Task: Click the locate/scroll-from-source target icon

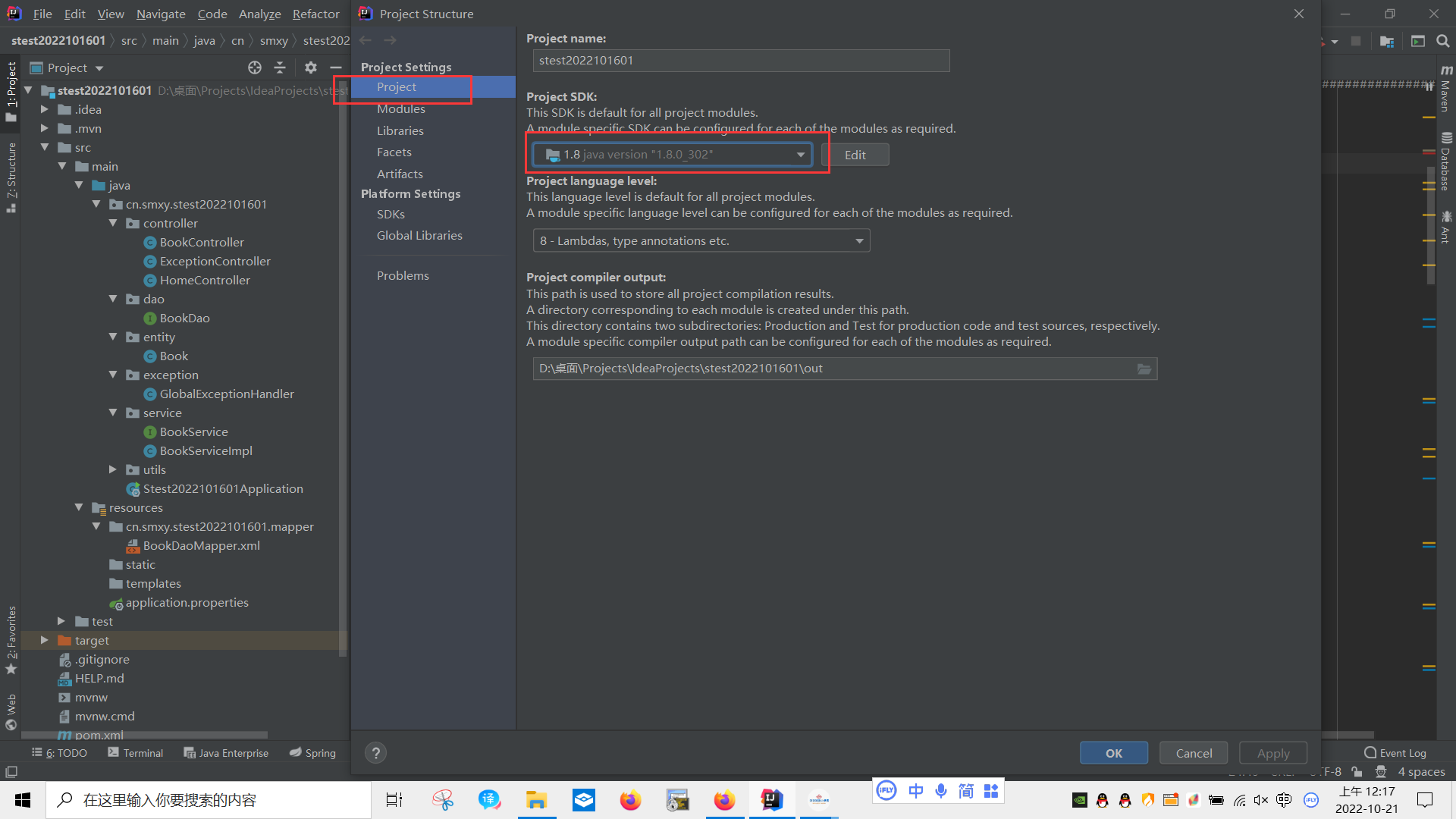Action: [255, 68]
